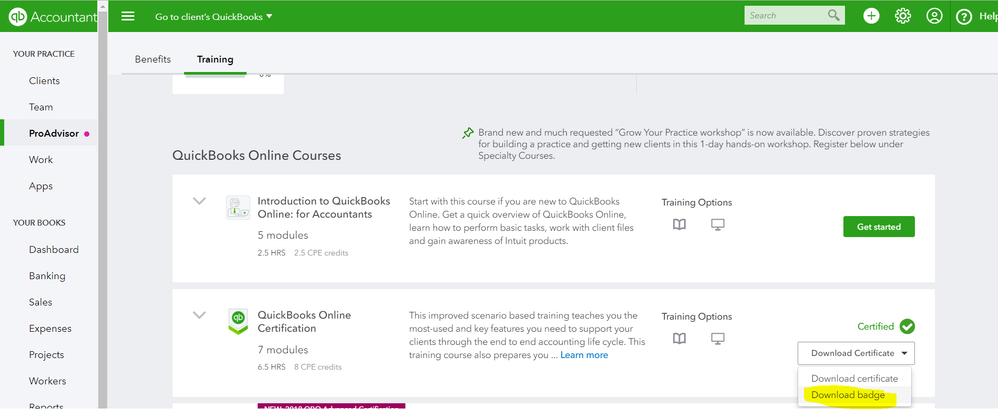998x409 pixels.
Task: Open Go to client's QuickBooks dropdown
Action: click(x=214, y=17)
